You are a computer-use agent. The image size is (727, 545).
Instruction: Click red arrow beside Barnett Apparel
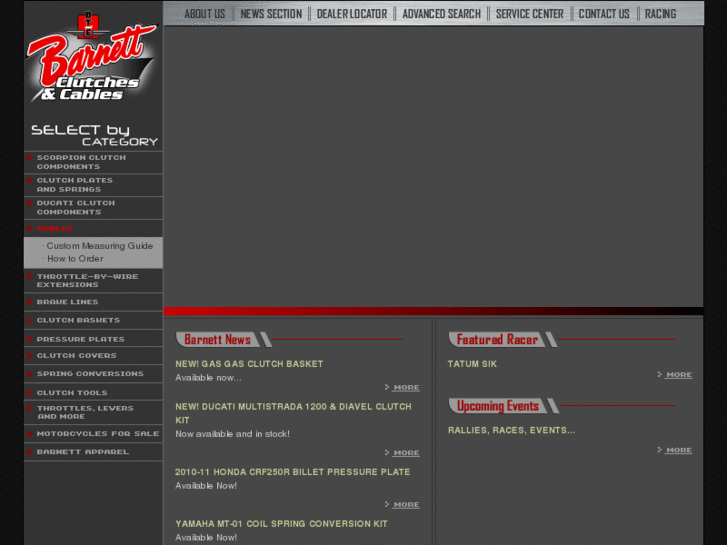pos(30,451)
